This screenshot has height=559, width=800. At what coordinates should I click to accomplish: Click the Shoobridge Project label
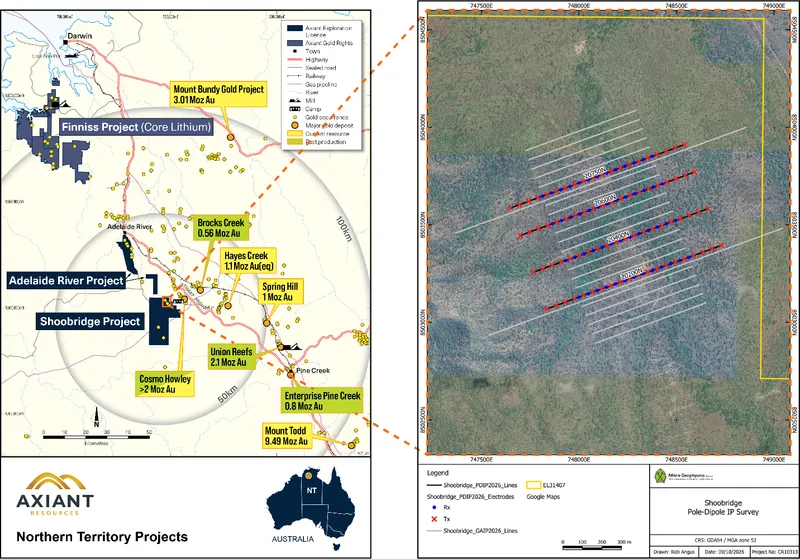click(90, 321)
